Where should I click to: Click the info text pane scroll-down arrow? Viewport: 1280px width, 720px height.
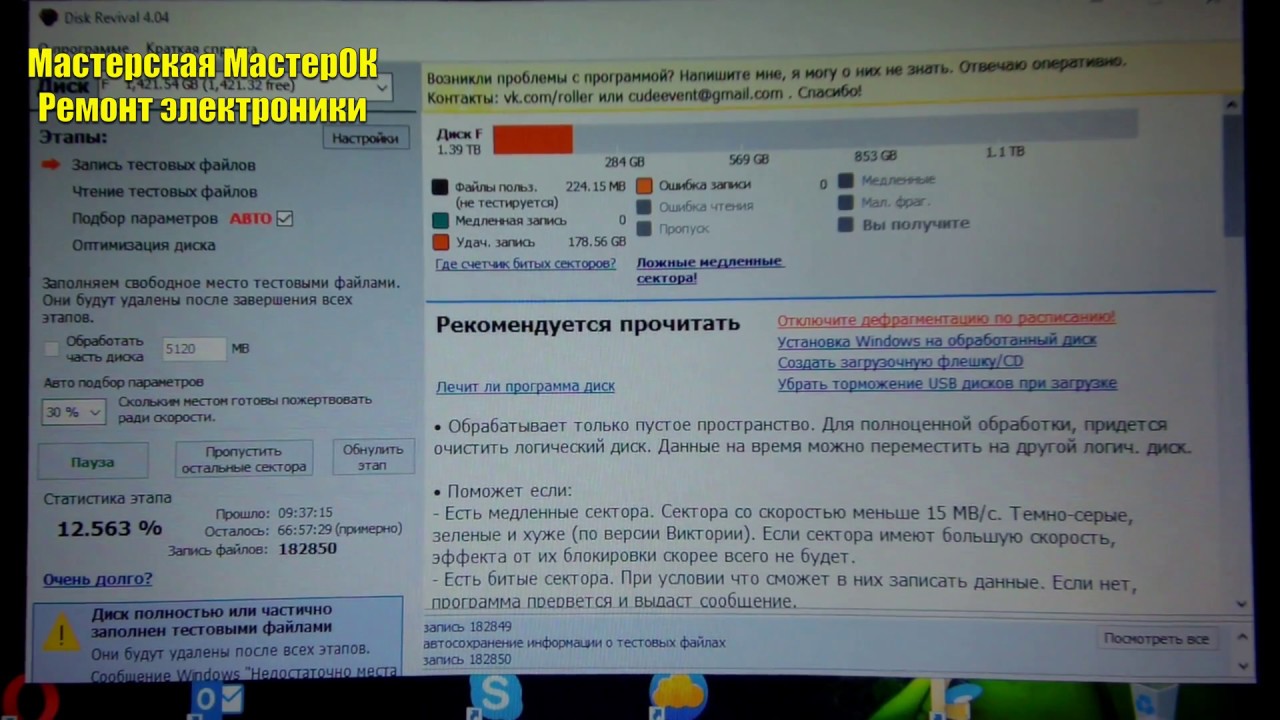[x=1241, y=604]
